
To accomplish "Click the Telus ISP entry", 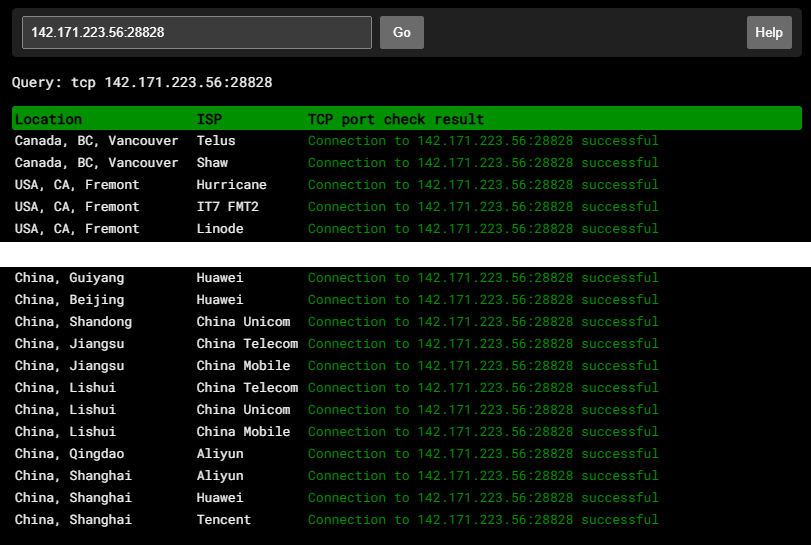I will 216,141.
